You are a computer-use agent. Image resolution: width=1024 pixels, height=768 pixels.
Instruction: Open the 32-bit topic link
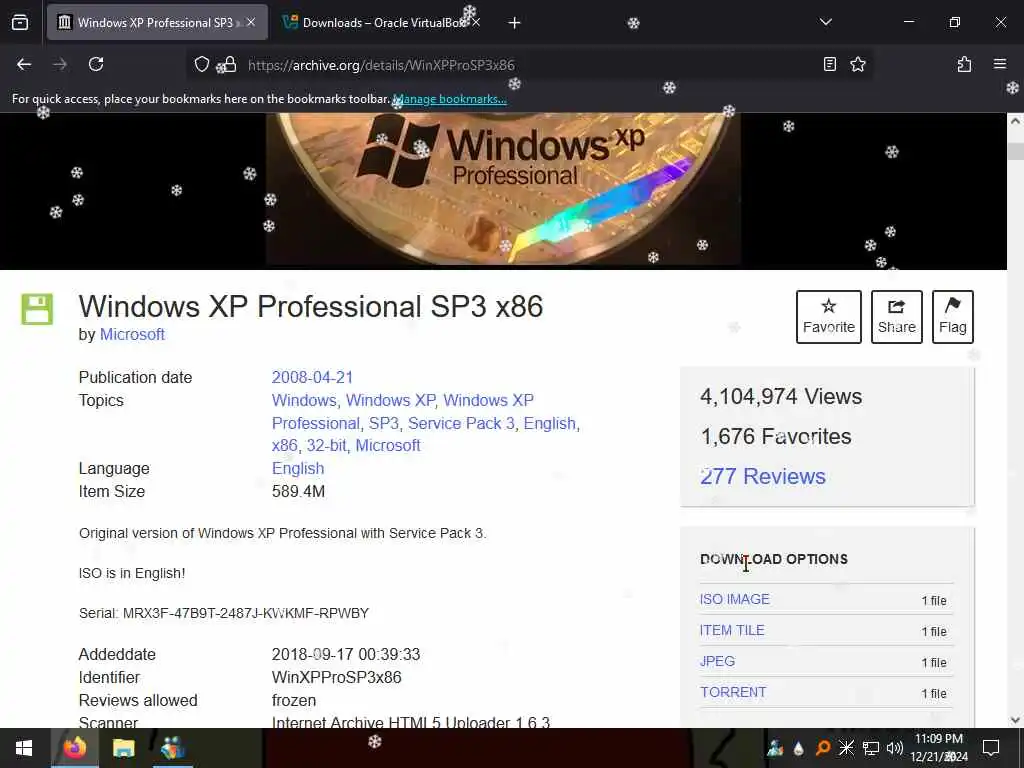point(327,445)
